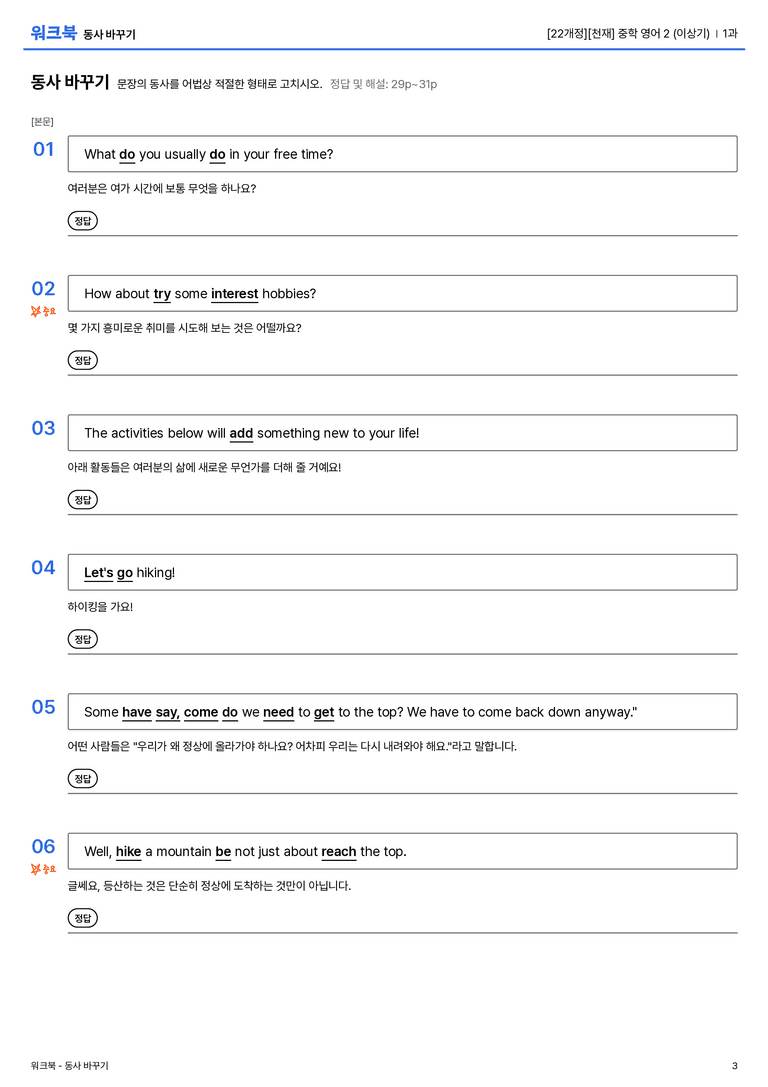Click the 정답 badge under question 06
The height and width of the screenshot is (1087, 768).
click(82, 917)
